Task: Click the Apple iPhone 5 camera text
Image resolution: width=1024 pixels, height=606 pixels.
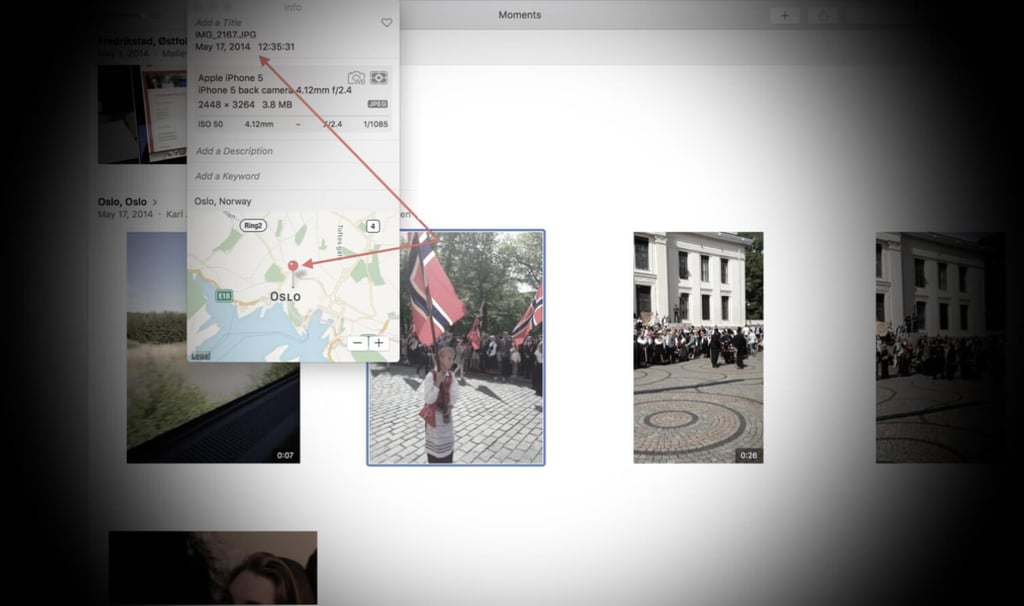Action: [x=231, y=78]
